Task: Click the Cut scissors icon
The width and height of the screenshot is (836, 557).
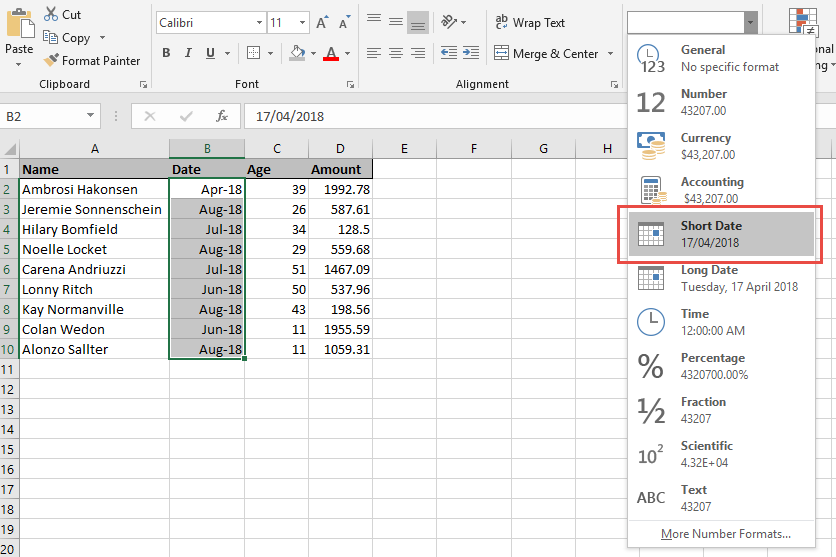Action: 51,15
